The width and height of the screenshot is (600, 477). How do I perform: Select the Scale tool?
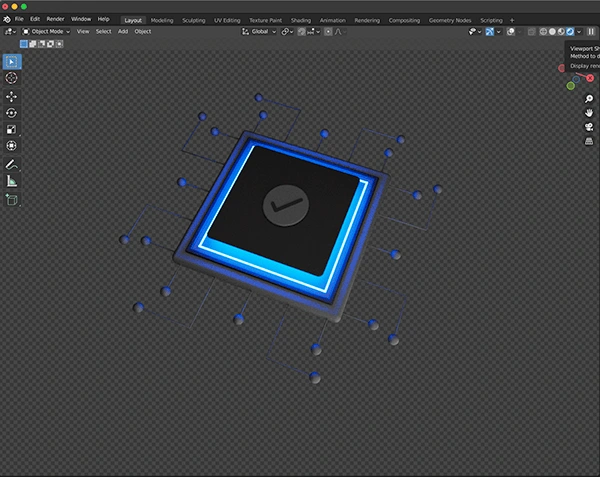11,129
